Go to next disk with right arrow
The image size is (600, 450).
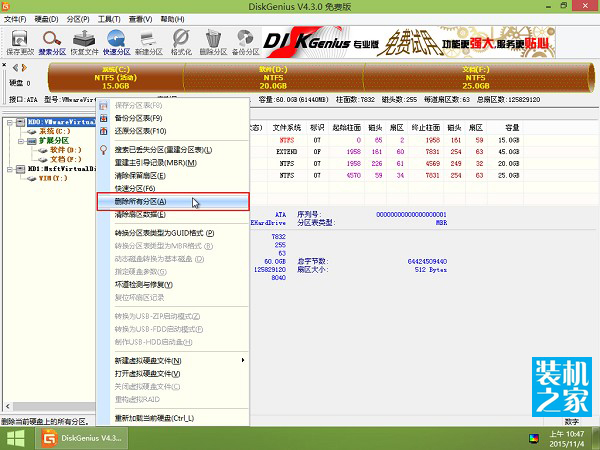(x=24, y=68)
